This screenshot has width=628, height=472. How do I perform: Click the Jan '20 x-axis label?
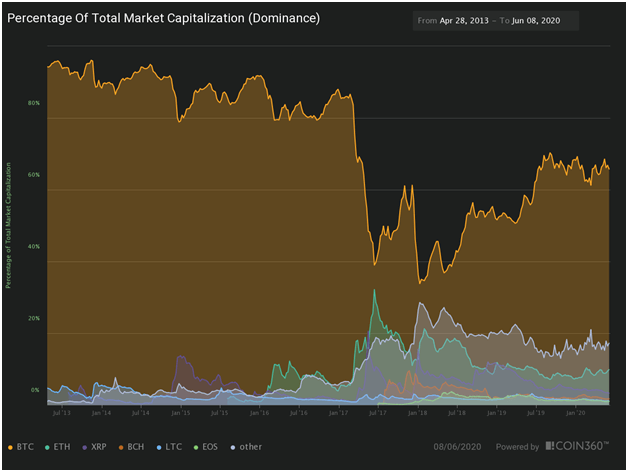576,411
